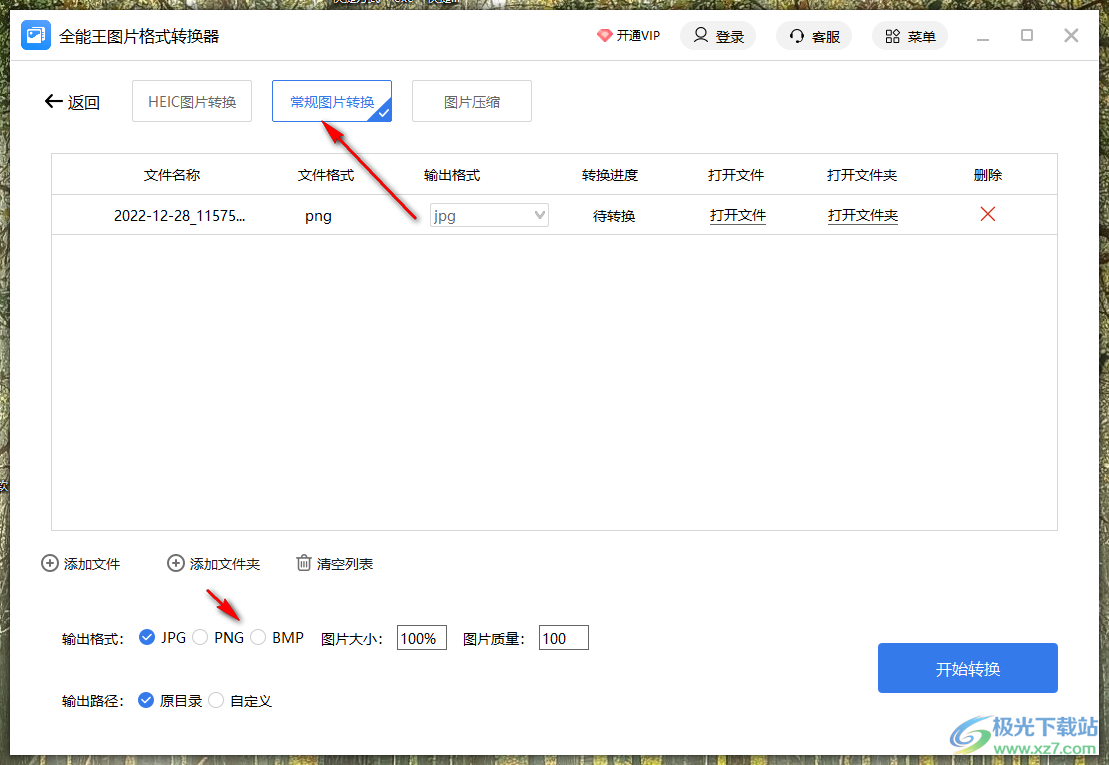1109x765 pixels.
Task: Switch to HEIC图片转换 tab
Action: (x=192, y=101)
